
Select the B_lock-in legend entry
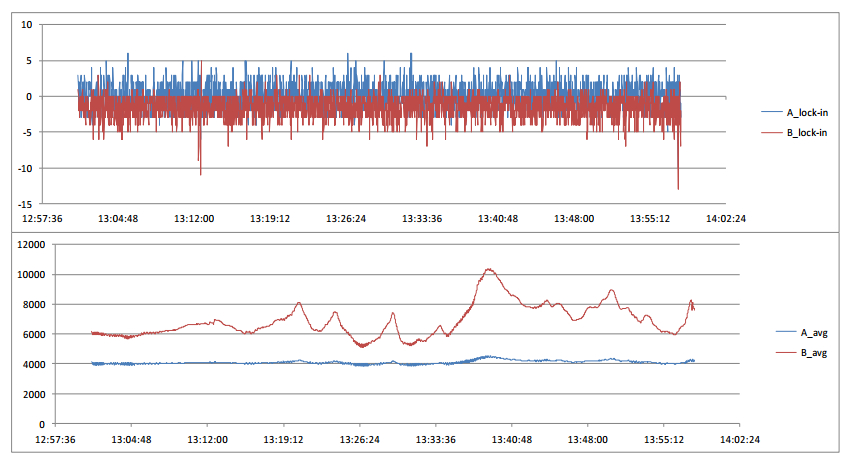tap(804, 133)
